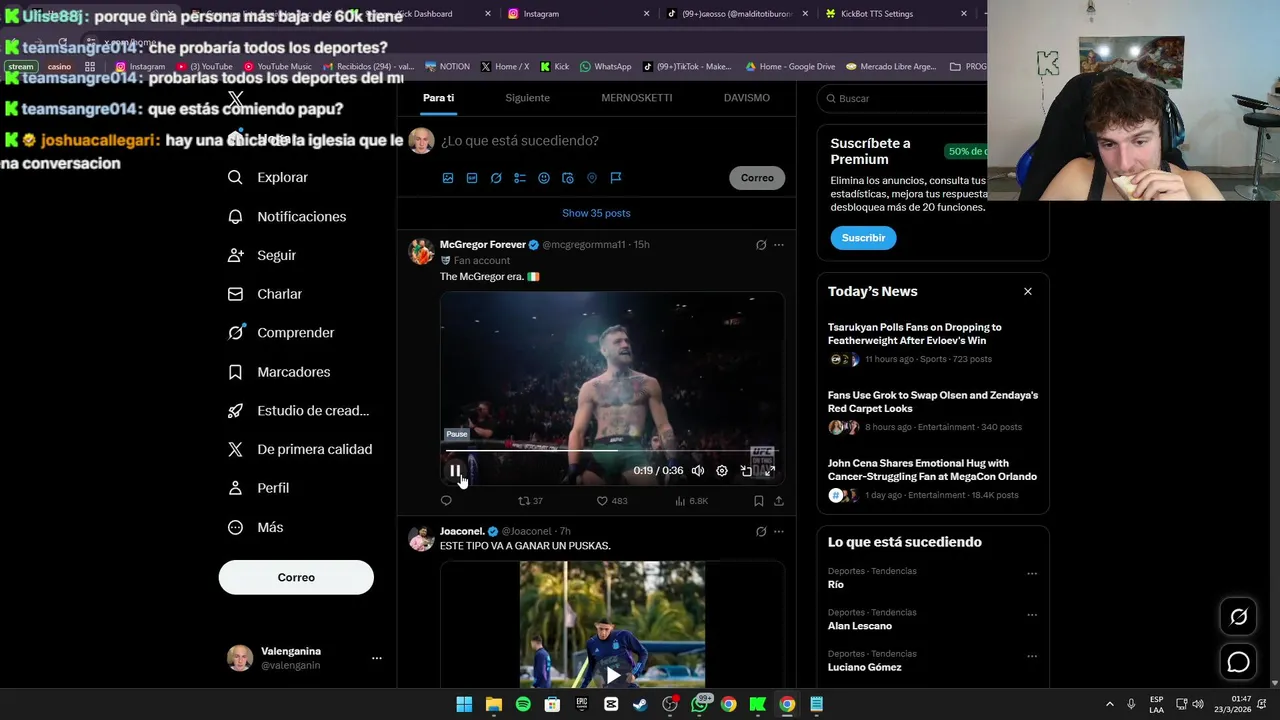Seek on the McGregor video progress bar
This screenshot has width=1280, height=720.
pos(612,451)
